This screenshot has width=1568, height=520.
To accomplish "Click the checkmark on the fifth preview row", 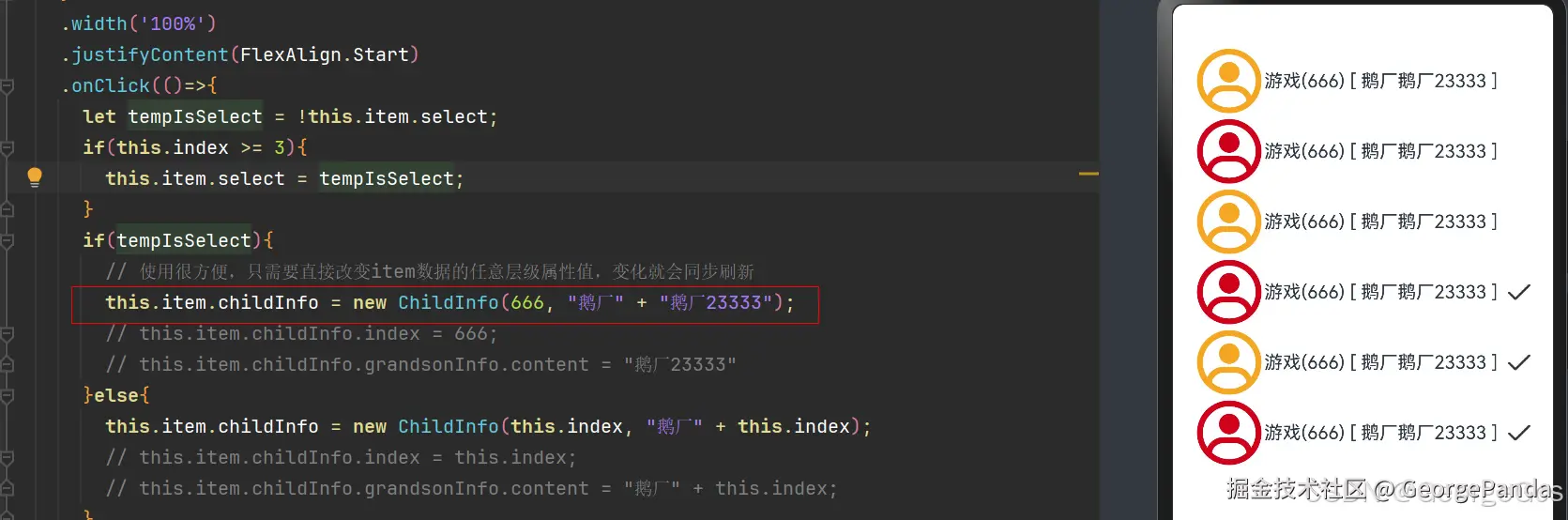I will (x=1518, y=362).
